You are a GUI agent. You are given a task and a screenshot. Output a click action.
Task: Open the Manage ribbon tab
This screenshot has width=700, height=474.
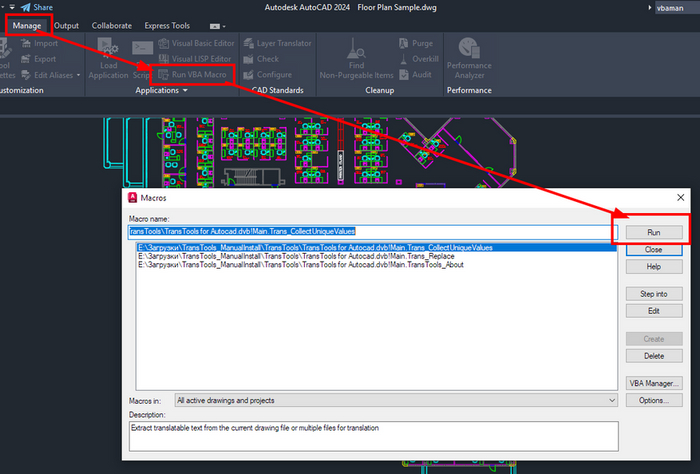click(27, 25)
